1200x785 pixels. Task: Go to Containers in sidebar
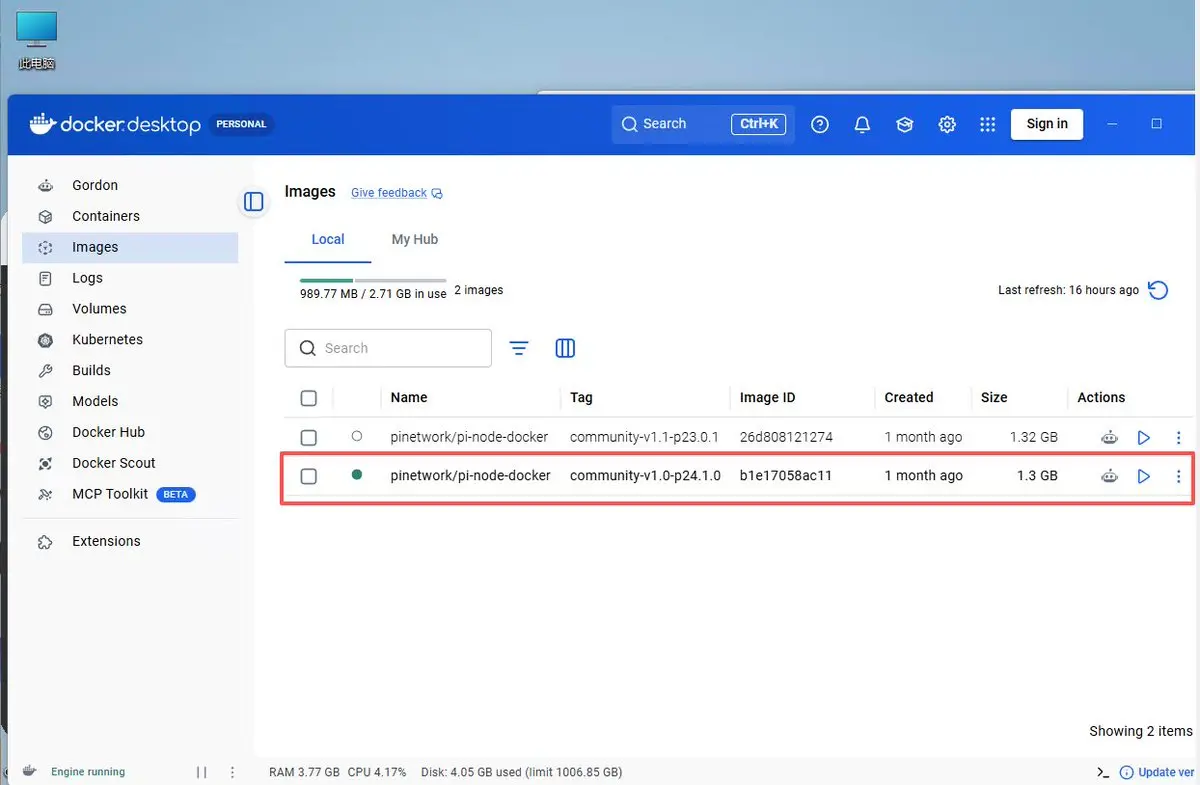pos(130,216)
